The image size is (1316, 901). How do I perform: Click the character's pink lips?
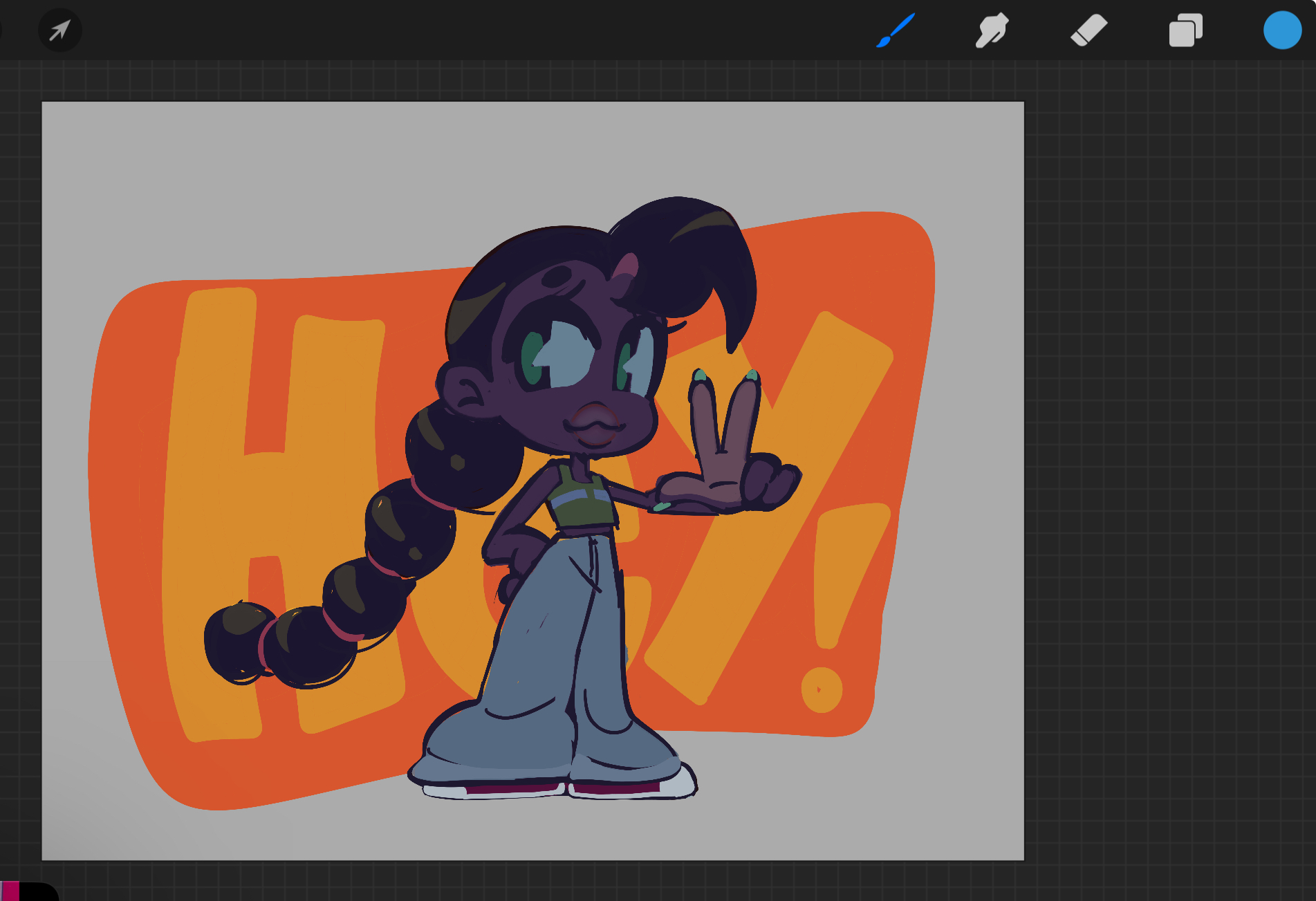[595, 423]
